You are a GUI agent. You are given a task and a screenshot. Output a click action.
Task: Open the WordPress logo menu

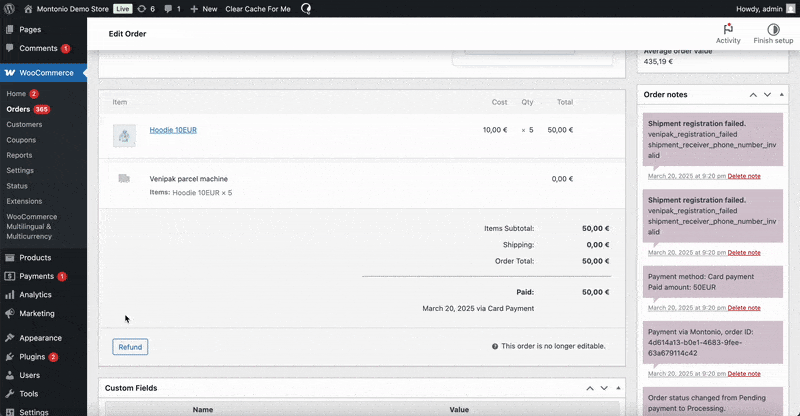(9, 9)
